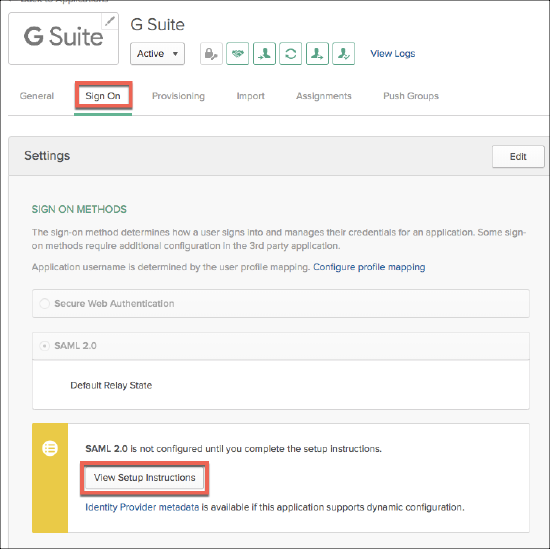The height and width of the screenshot is (549, 550).
Task: Click the push users icon with outbound arrow
Action: [317, 54]
